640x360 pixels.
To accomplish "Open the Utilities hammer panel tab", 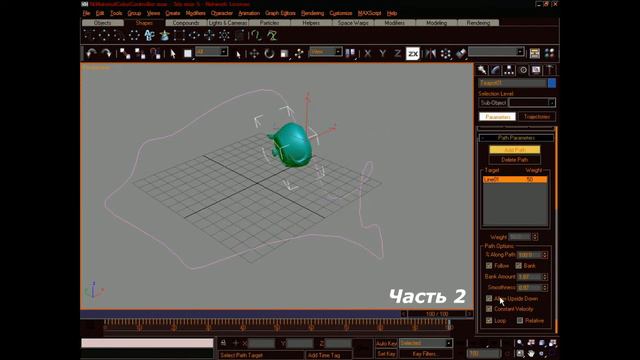I will tap(549, 70).
